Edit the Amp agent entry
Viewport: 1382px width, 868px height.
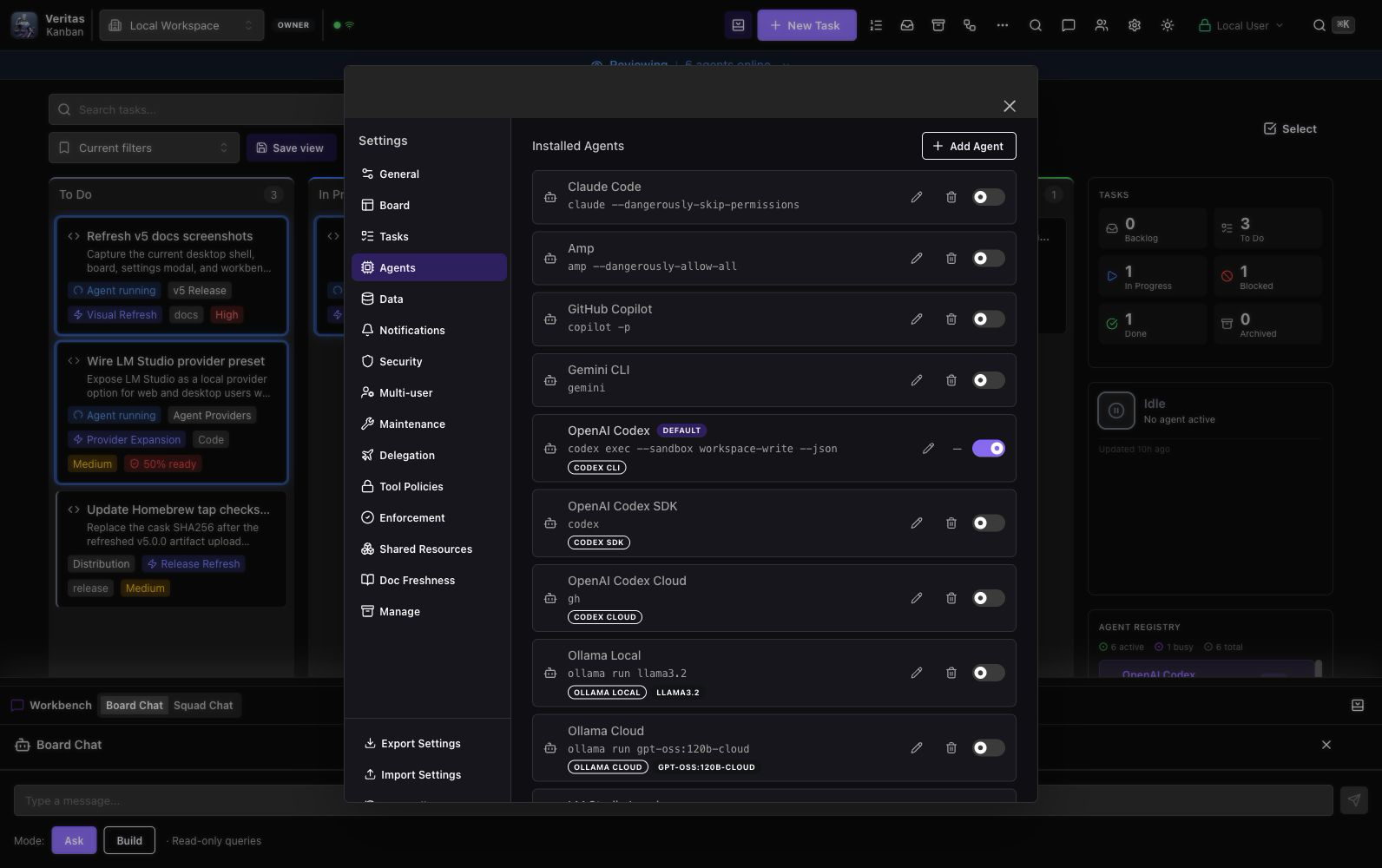pyautogui.click(x=916, y=258)
